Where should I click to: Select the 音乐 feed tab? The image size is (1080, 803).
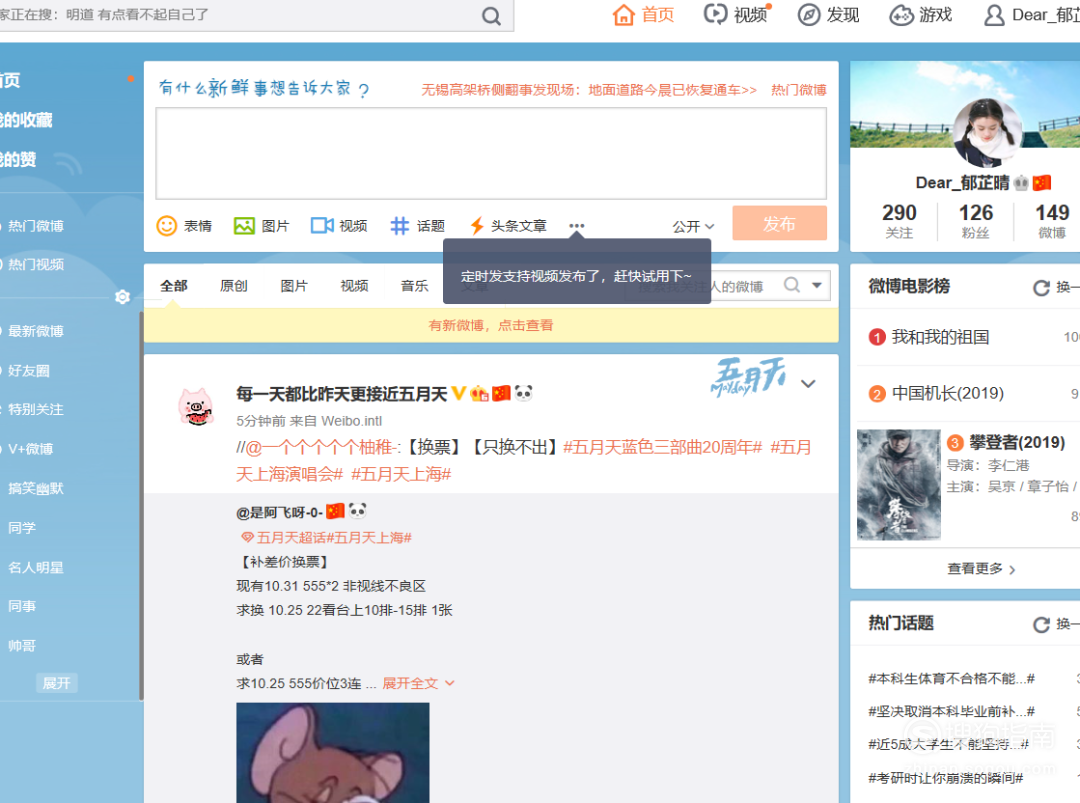coord(415,286)
